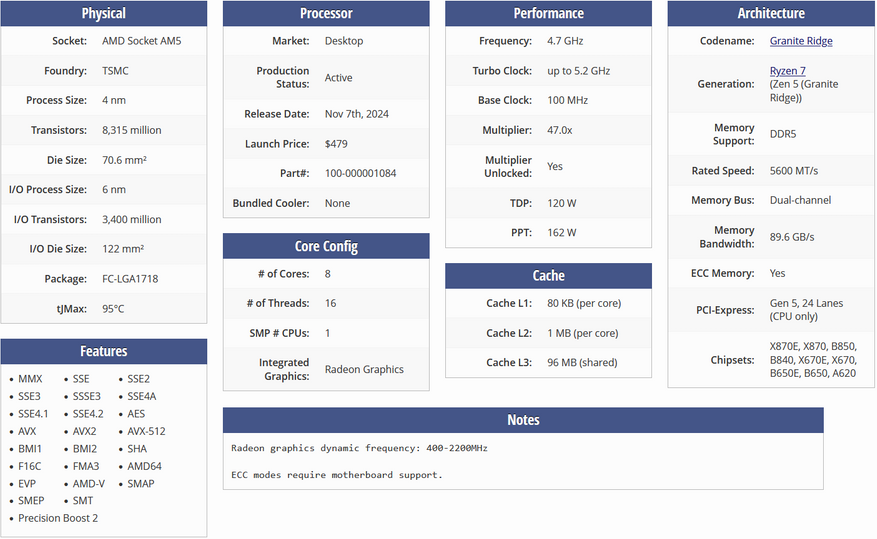Click the 6 nm I/O process value

point(114,190)
